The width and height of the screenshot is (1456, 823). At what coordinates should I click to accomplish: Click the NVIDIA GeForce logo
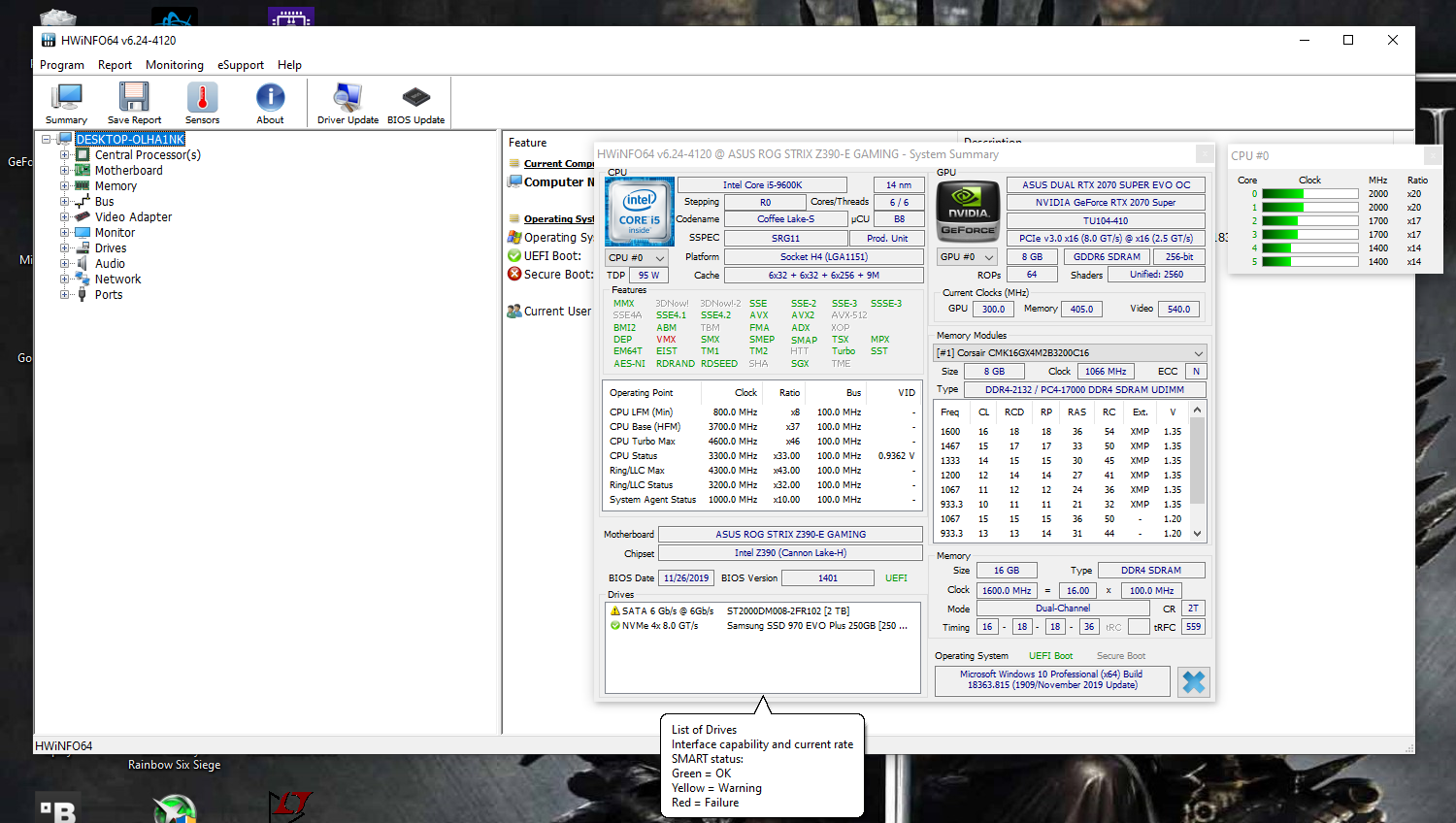968,211
